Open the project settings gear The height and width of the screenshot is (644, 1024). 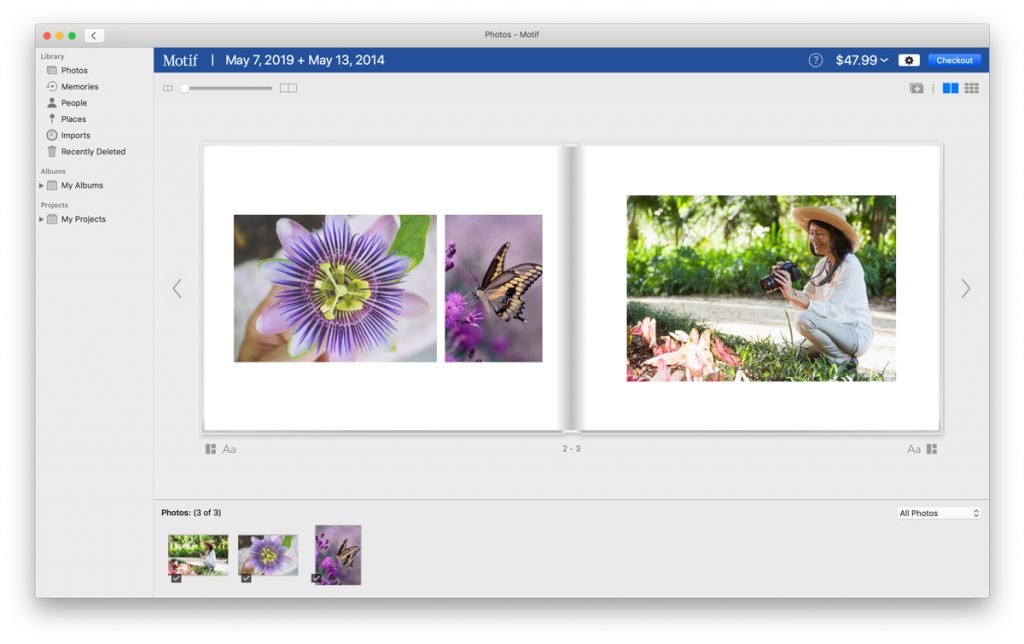(x=908, y=60)
